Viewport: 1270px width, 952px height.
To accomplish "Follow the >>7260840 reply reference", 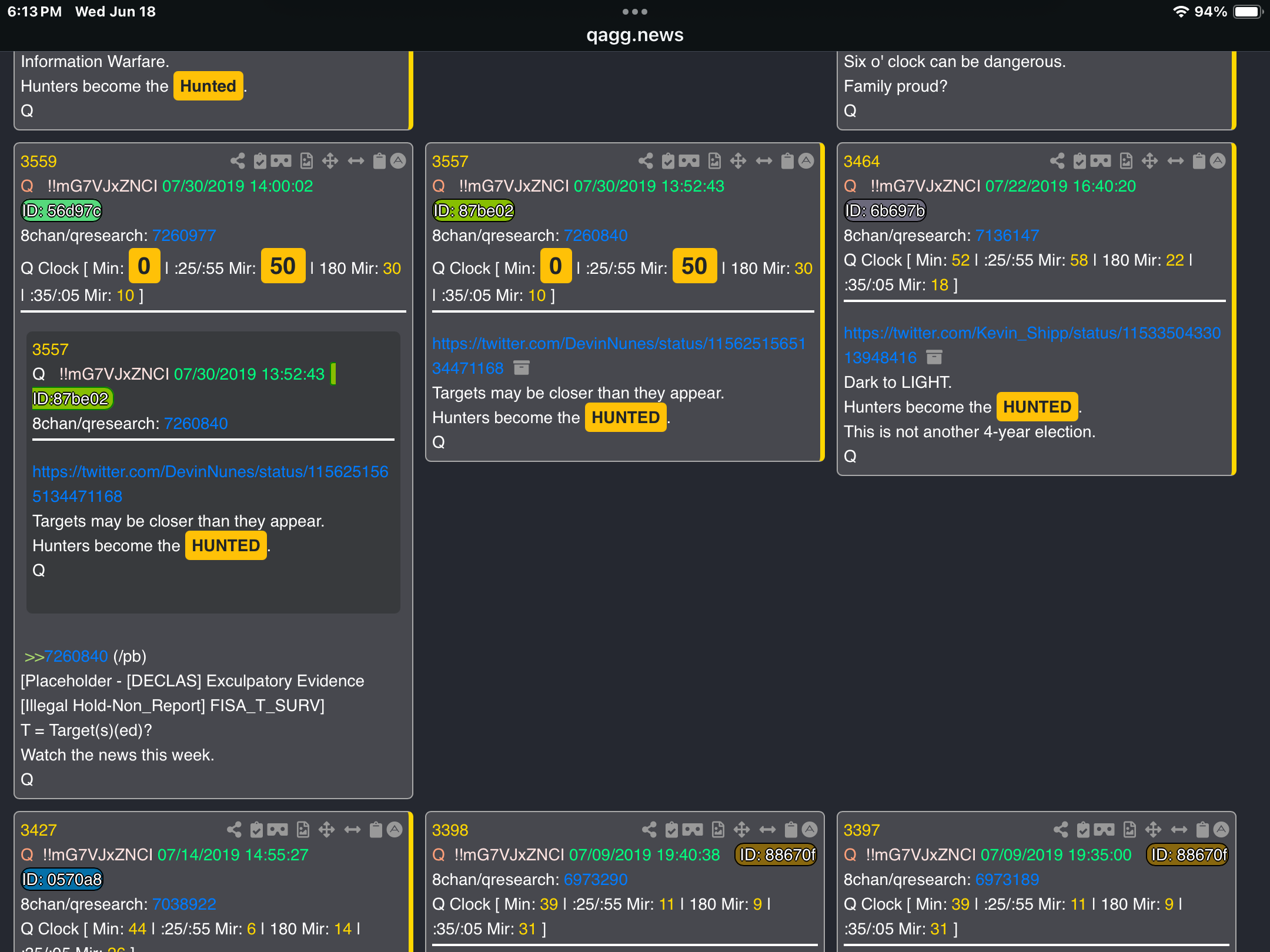I will click(66, 656).
